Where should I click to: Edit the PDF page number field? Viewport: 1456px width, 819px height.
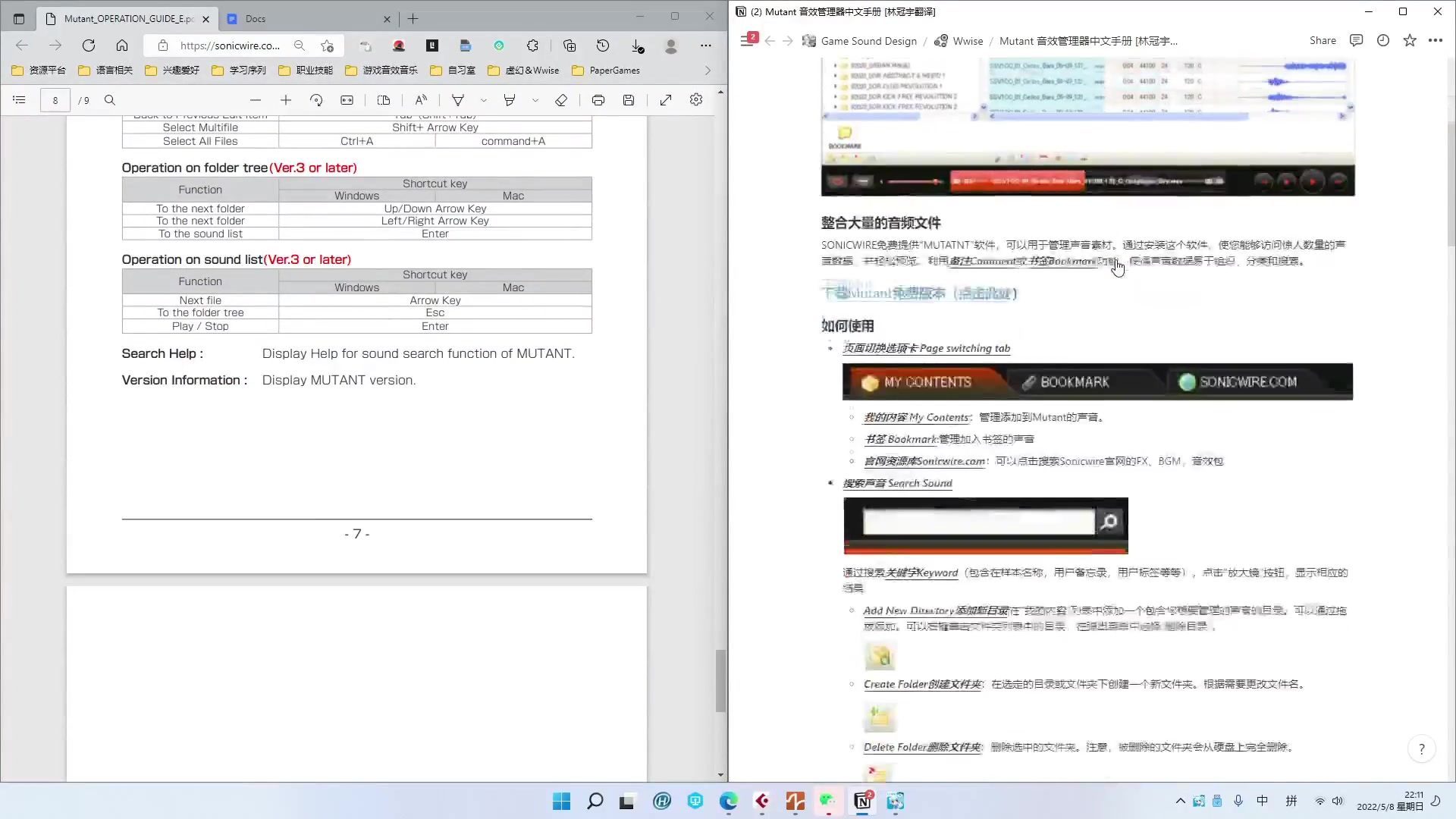click(x=55, y=100)
